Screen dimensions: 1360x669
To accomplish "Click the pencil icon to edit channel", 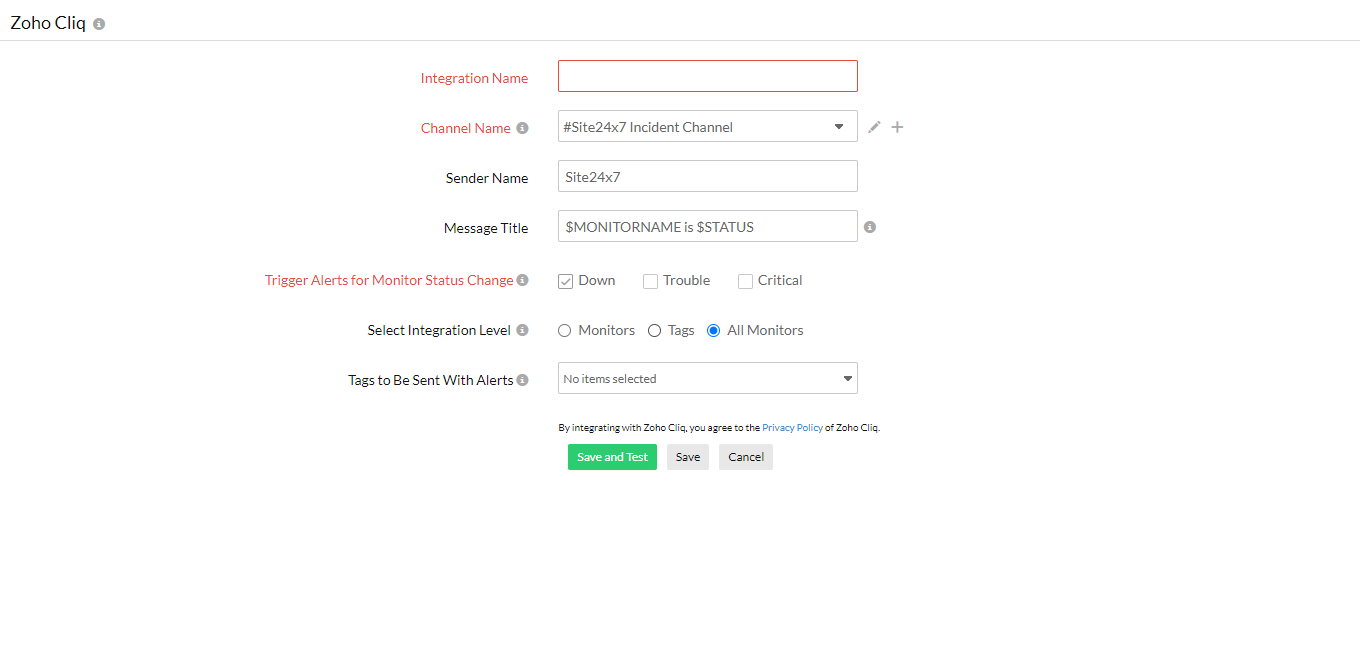I will click(874, 127).
